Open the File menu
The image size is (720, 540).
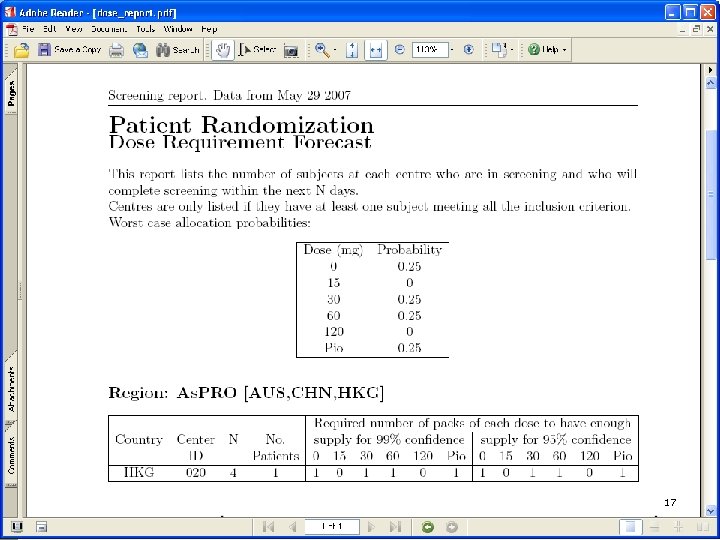[x=28, y=29]
